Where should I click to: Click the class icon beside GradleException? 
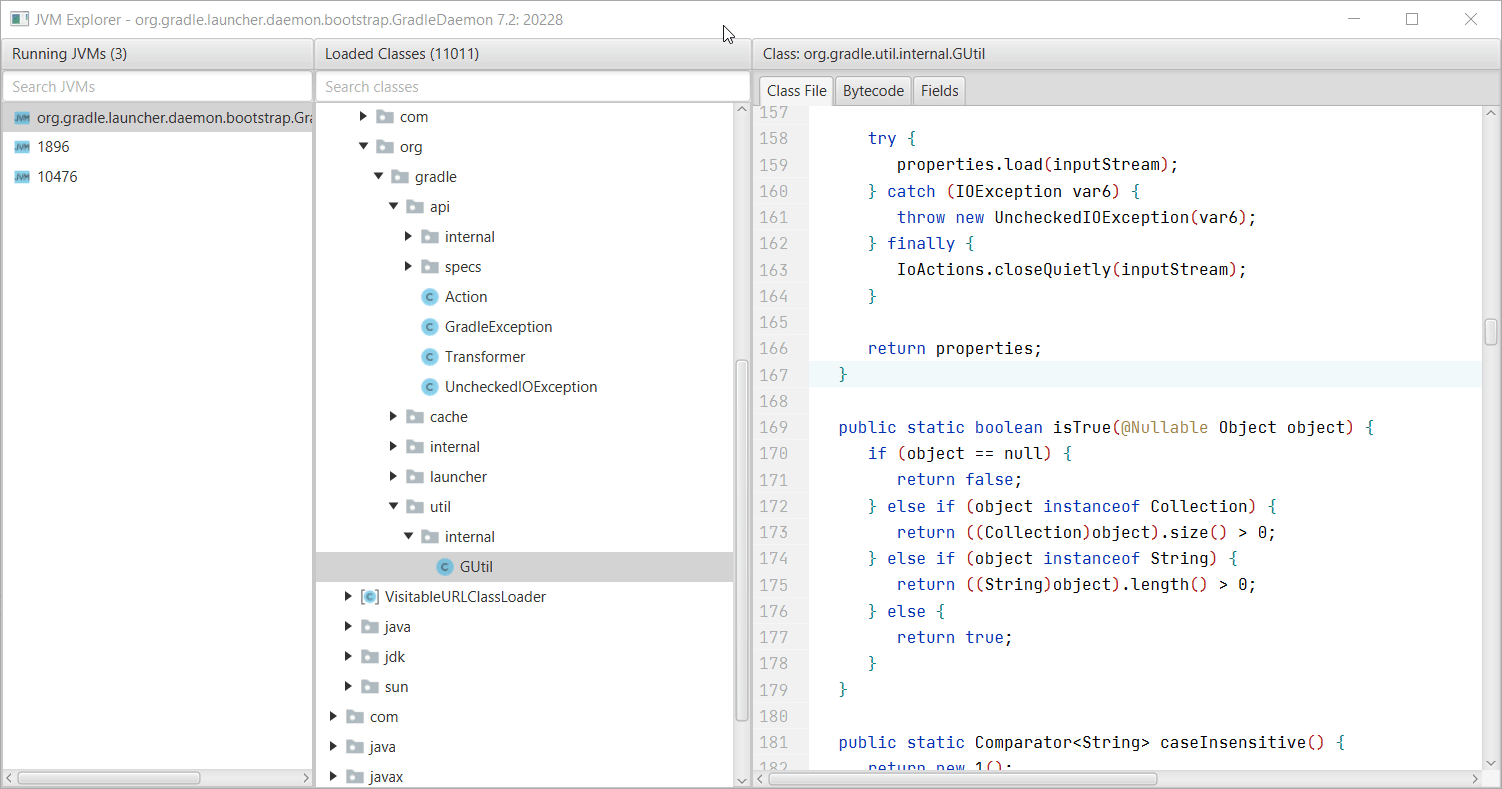click(x=430, y=327)
